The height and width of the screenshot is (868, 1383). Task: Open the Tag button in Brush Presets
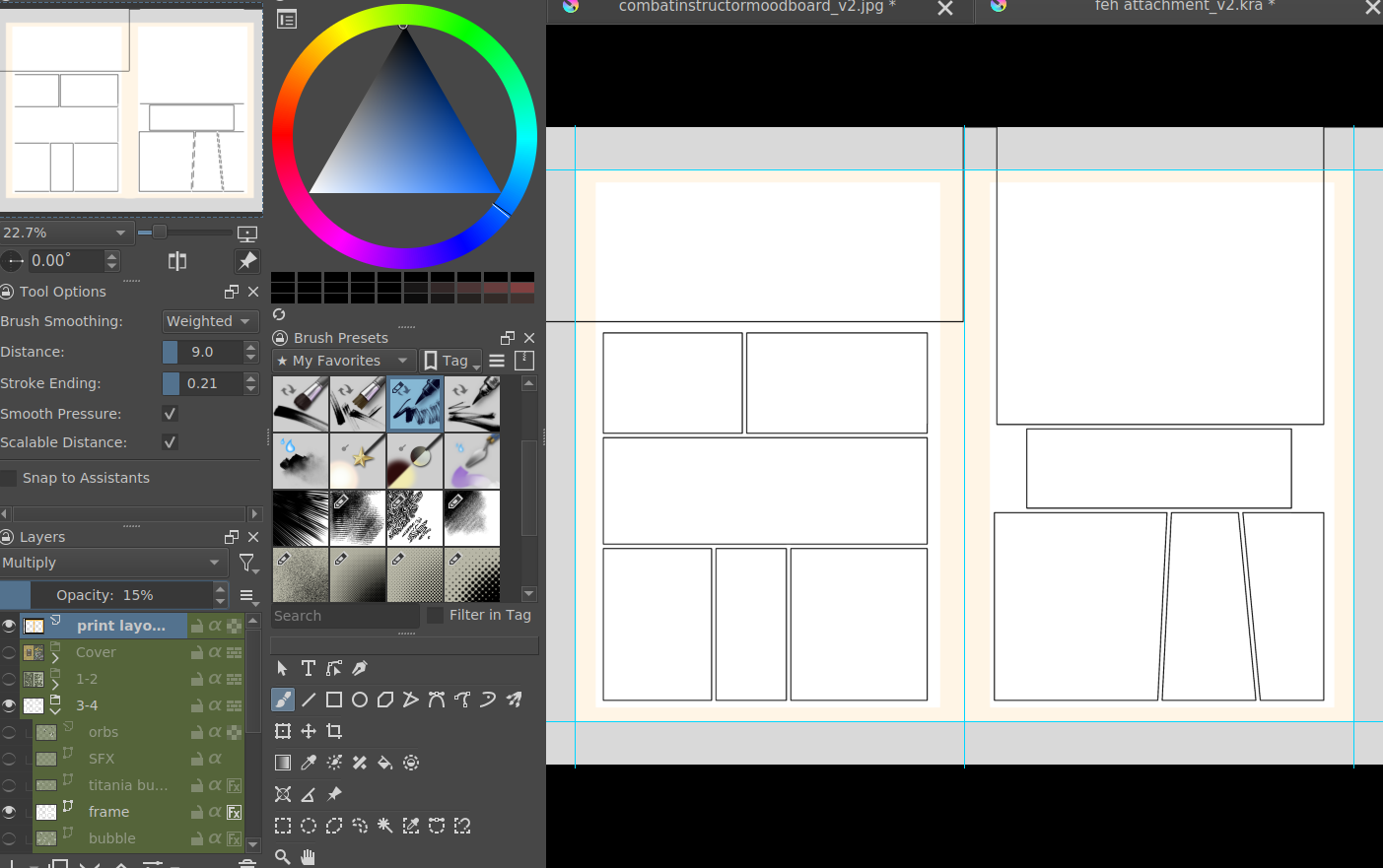[451, 361]
